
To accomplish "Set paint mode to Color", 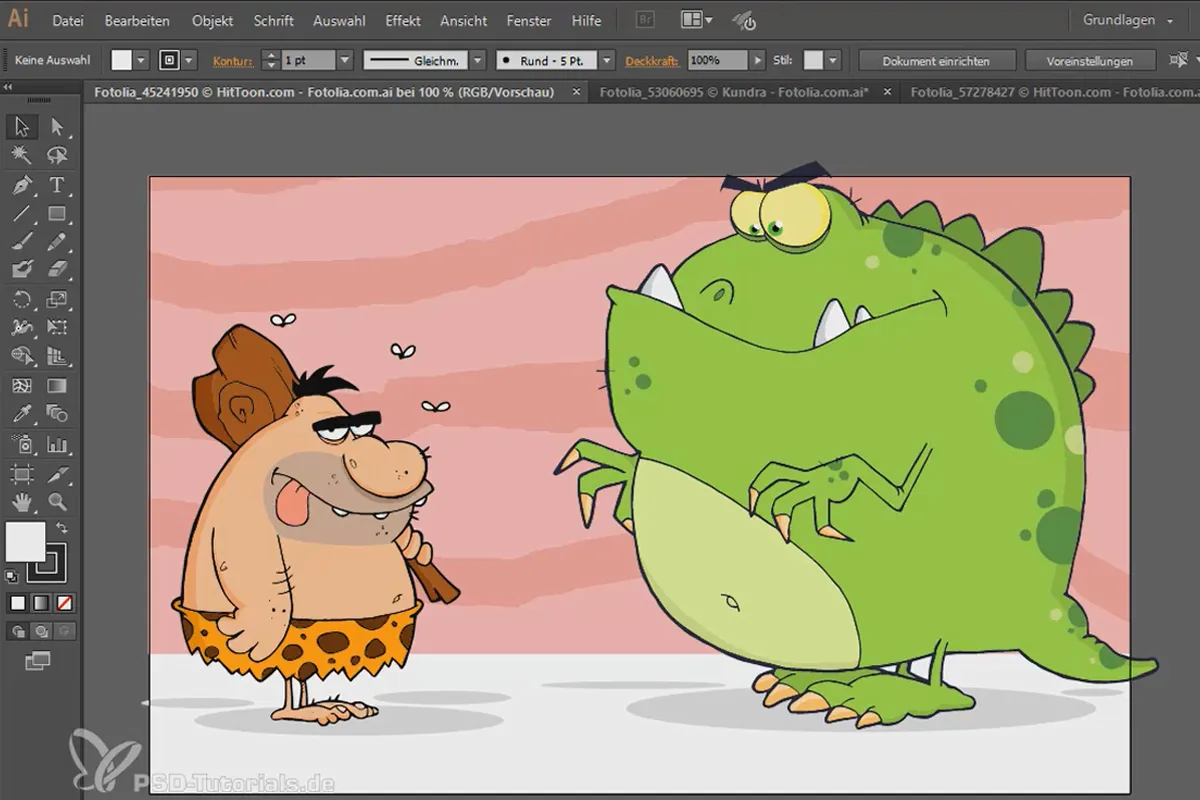I will point(18,603).
